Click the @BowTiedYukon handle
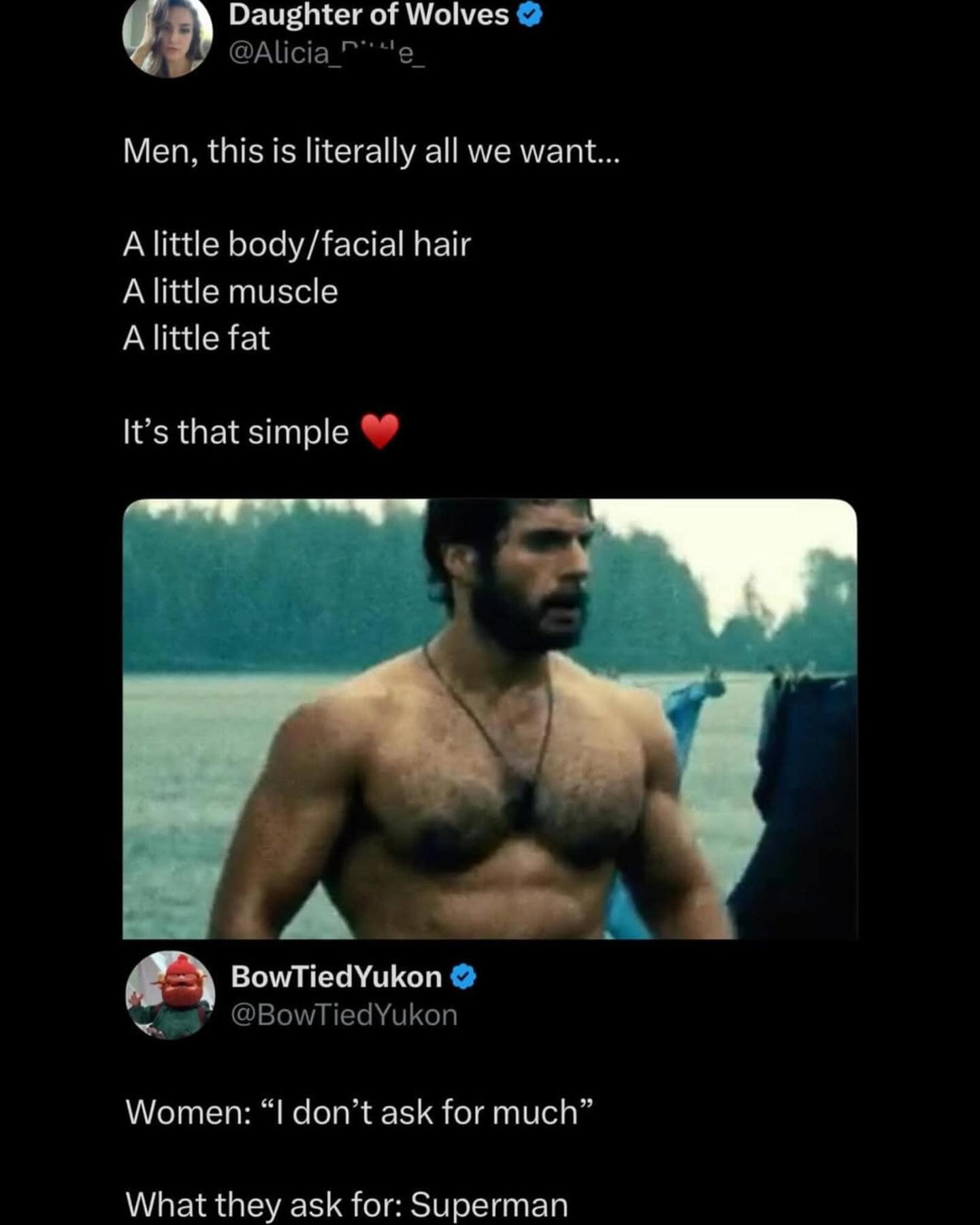Screen dimensions: 980x1225 tap(344, 1015)
